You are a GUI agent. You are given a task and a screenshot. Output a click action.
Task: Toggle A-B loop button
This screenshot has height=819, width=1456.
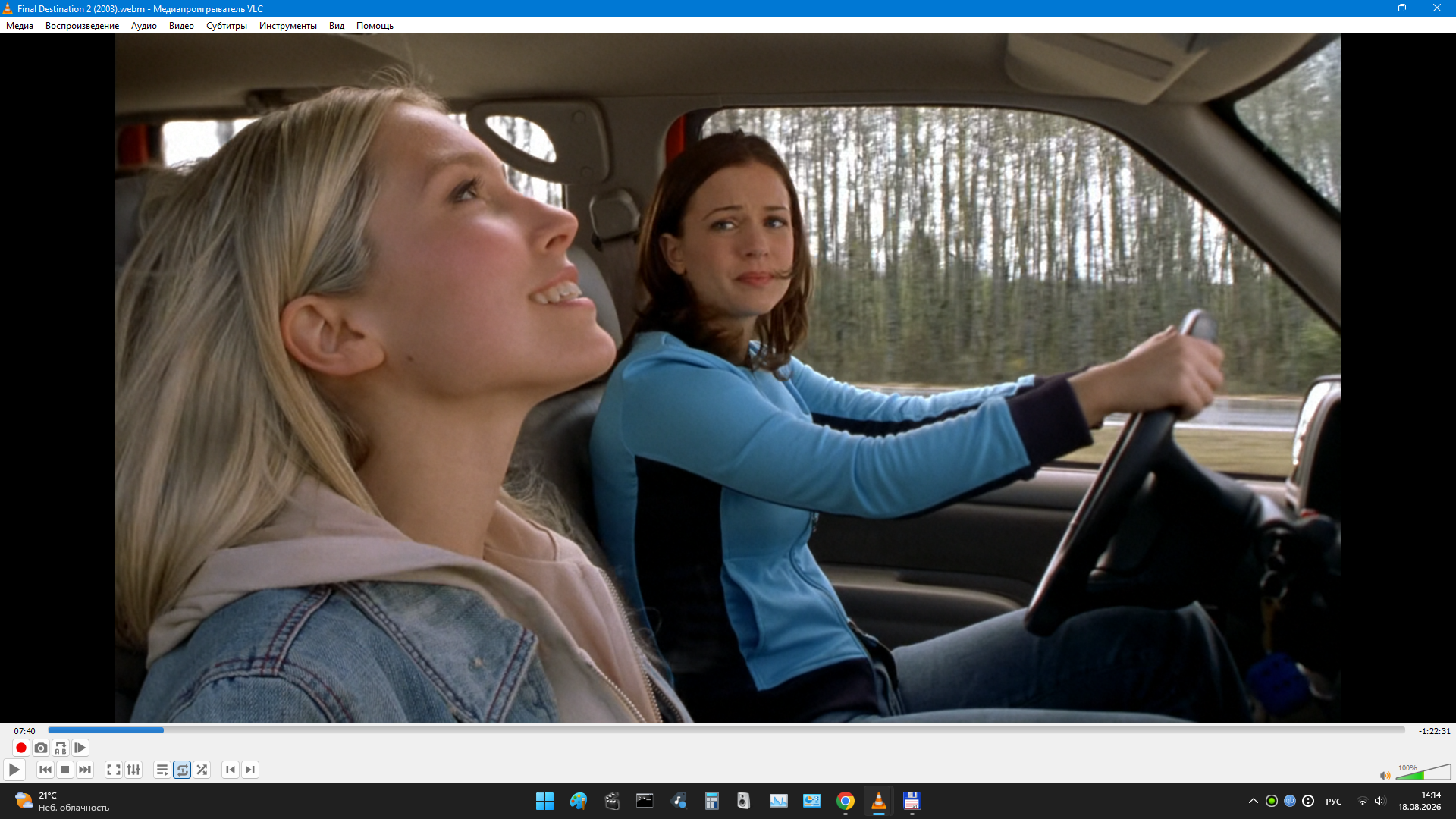pos(61,748)
